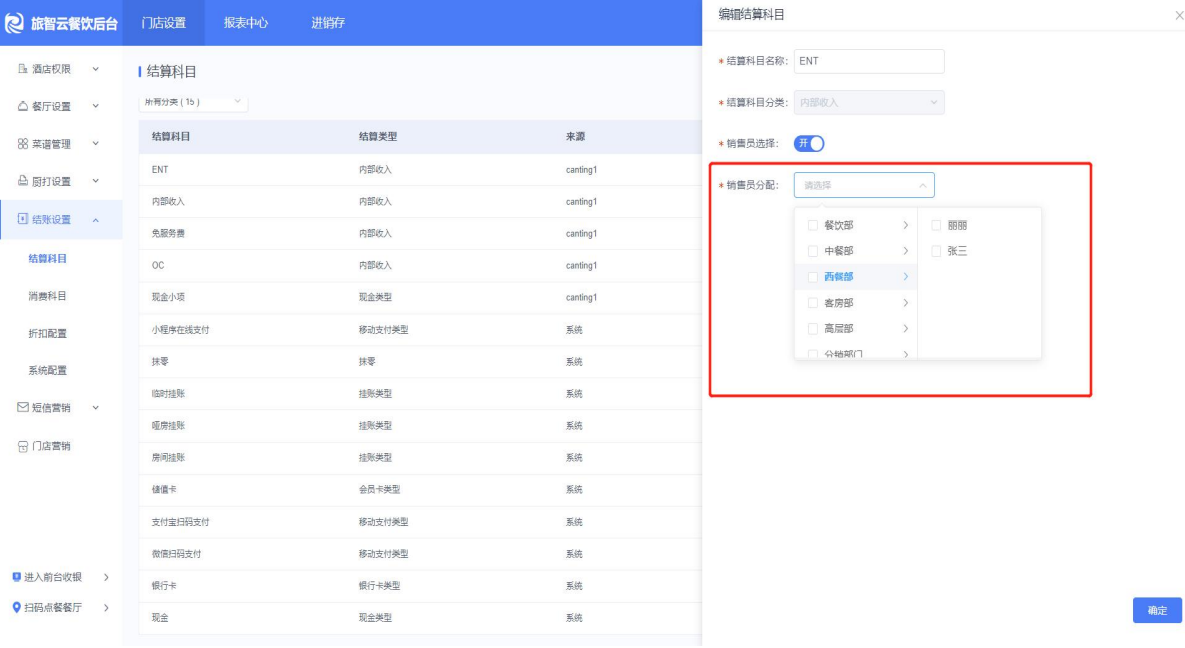Image resolution: width=1185 pixels, height=648 pixels.
Task: Click the 短信营销 envelope icon
Action: pyautogui.click(x=23, y=408)
